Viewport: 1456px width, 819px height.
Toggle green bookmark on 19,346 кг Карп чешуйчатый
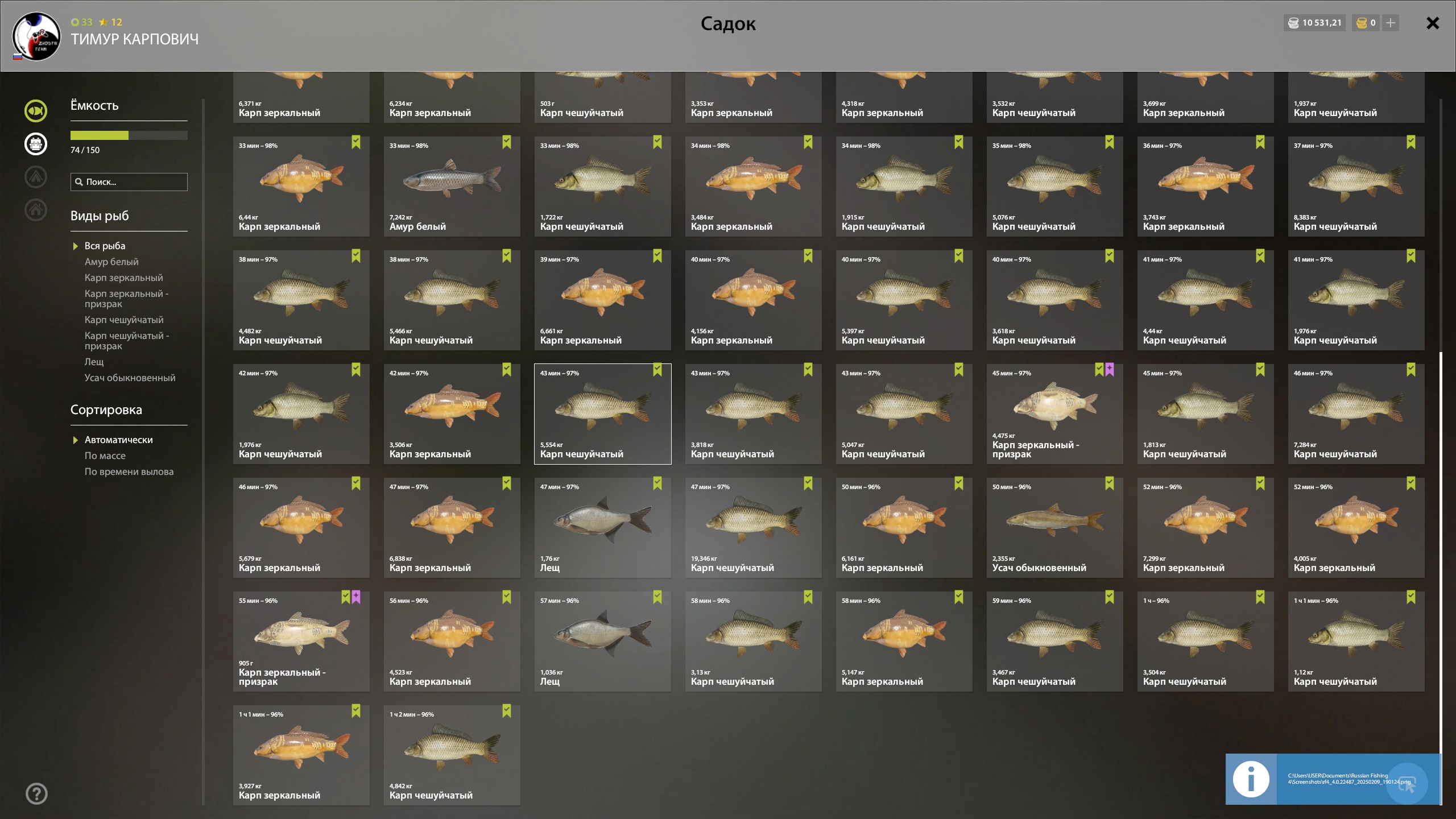[x=808, y=483]
